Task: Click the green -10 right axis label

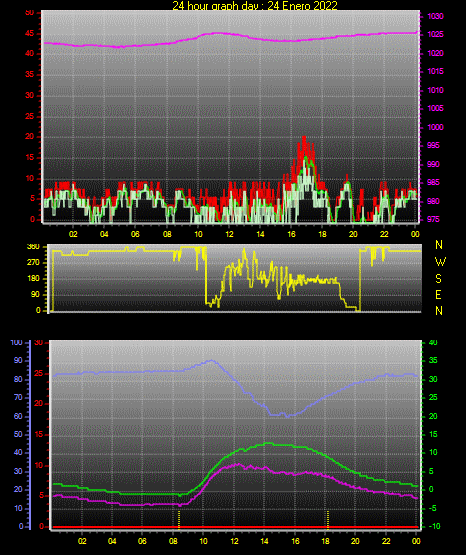Action: point(434,526)
